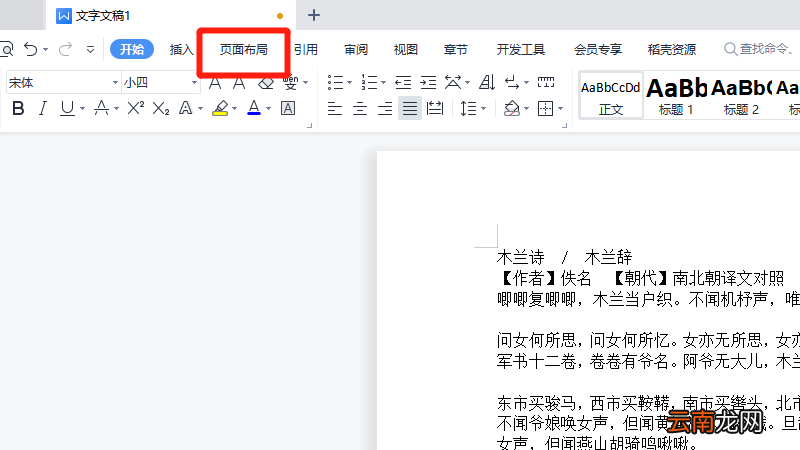Apply red font color
This screenshot has width=800, height=450.
click(254, 108)
